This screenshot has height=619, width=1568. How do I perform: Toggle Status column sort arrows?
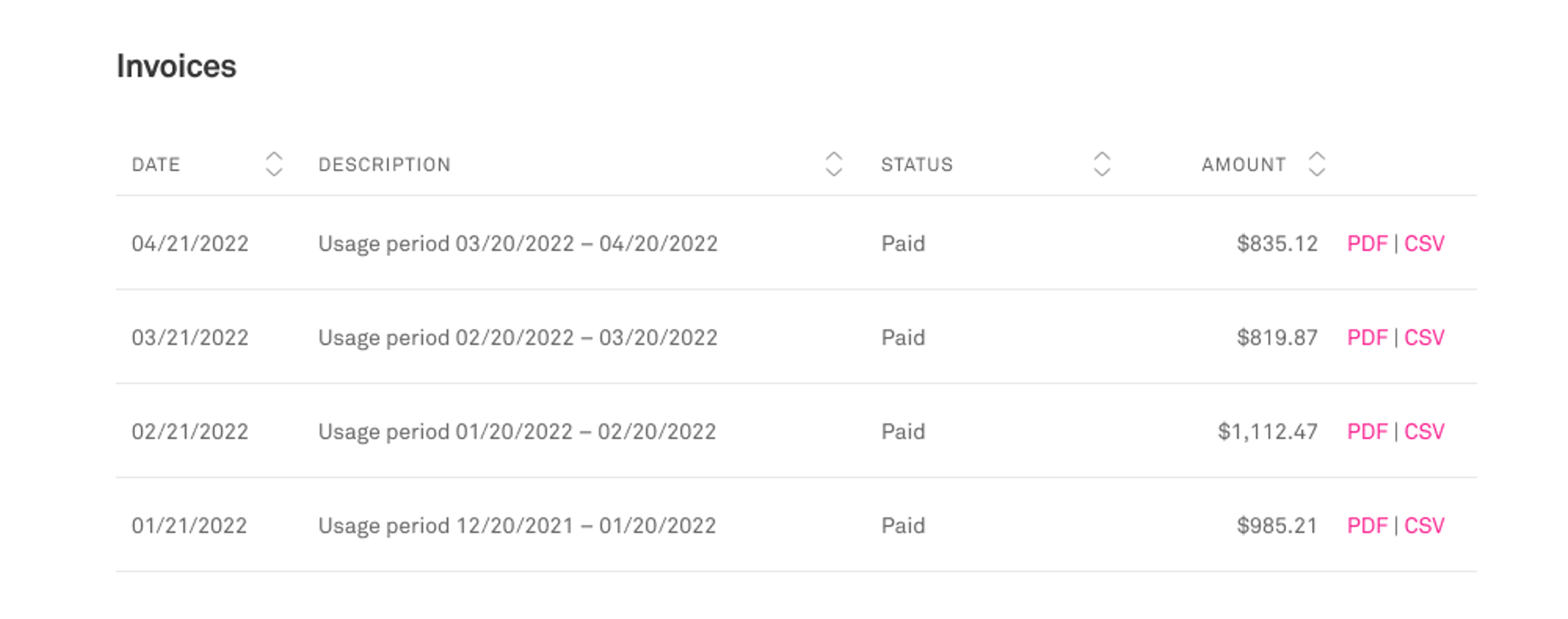click(x=1102, y=164)
